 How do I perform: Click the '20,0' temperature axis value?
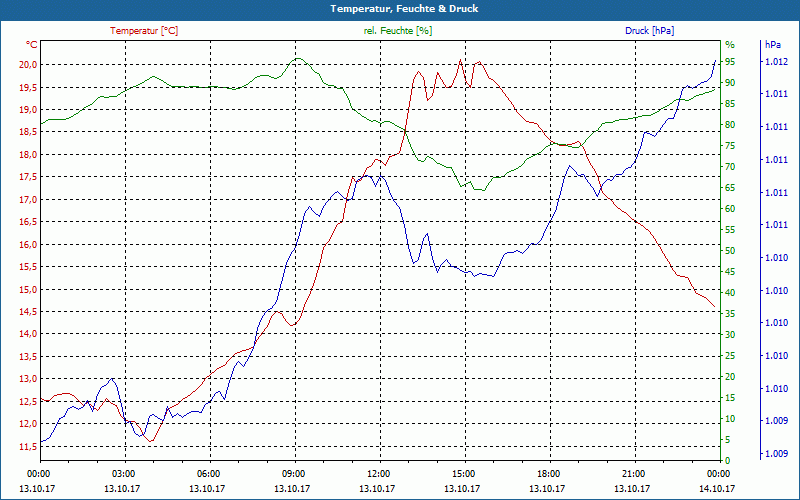tap(28, 64)
